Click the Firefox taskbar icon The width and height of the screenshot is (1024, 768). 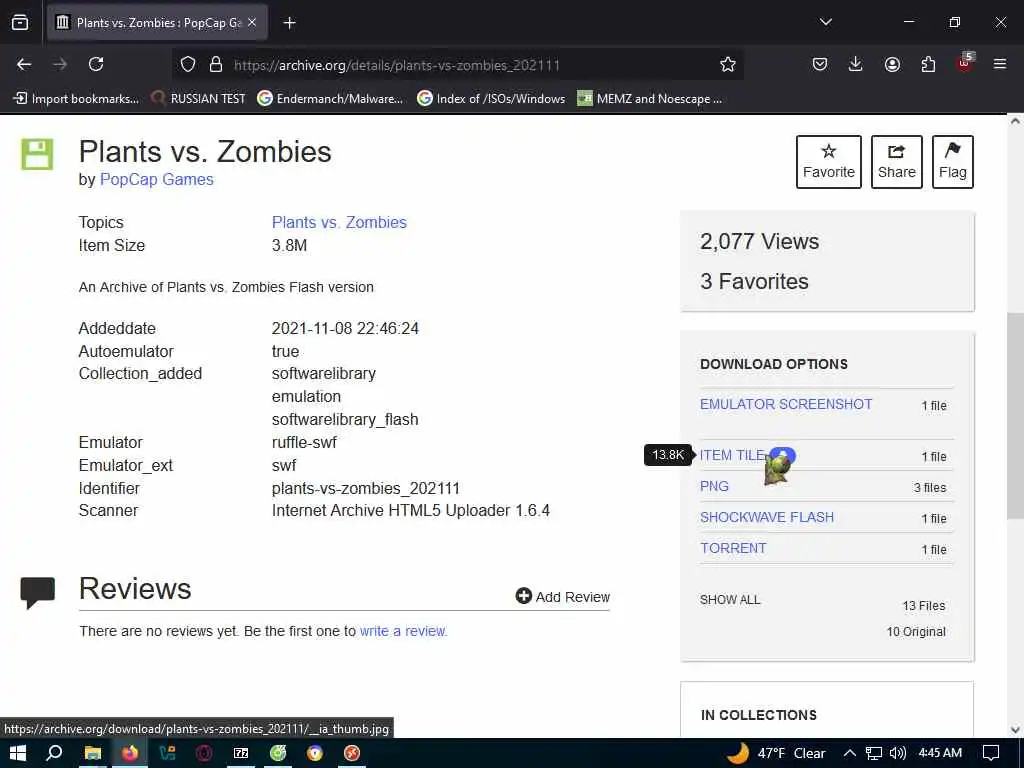click(130, 753)
